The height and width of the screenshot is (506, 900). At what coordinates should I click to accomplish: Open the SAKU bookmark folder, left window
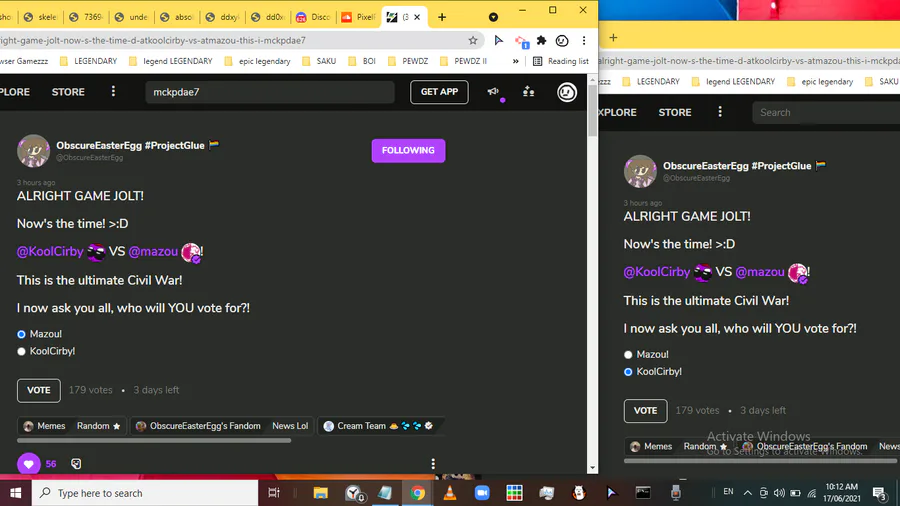click(319, 61)
